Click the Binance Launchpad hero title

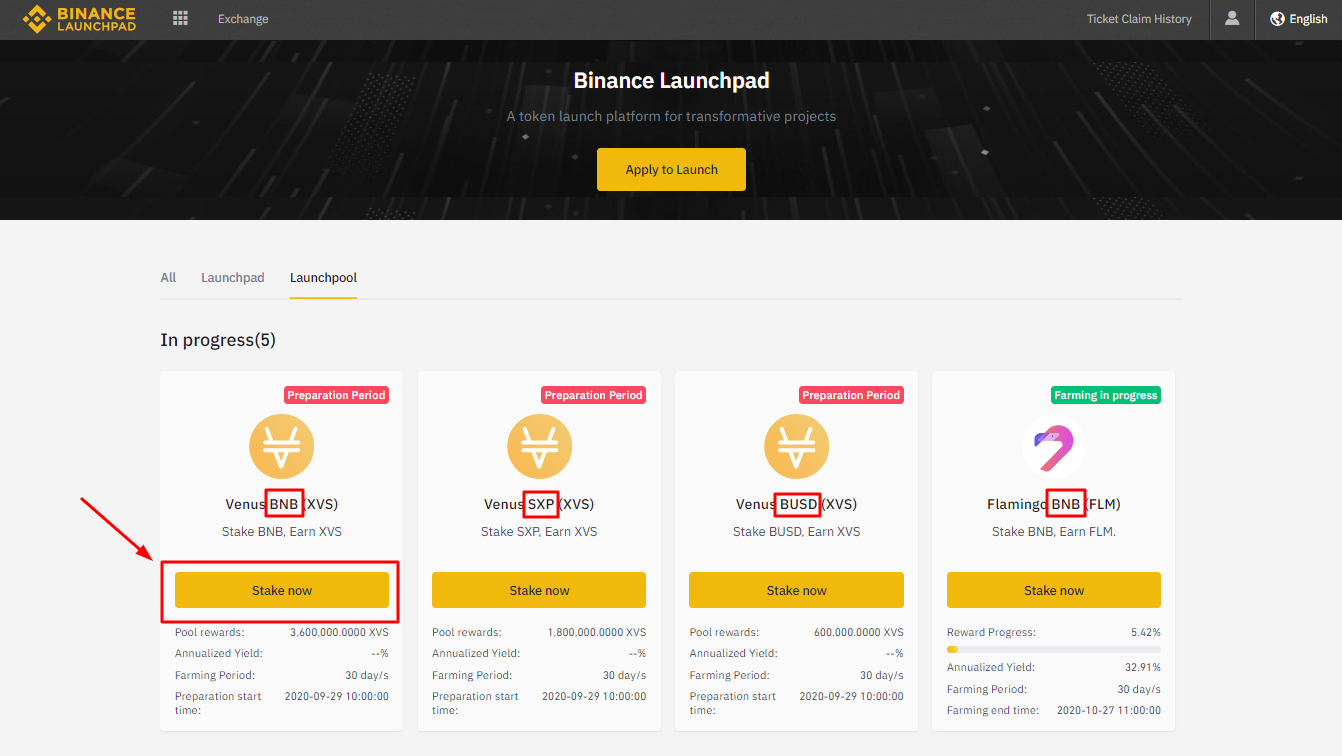pyautogui.click(x=671, y=81)
